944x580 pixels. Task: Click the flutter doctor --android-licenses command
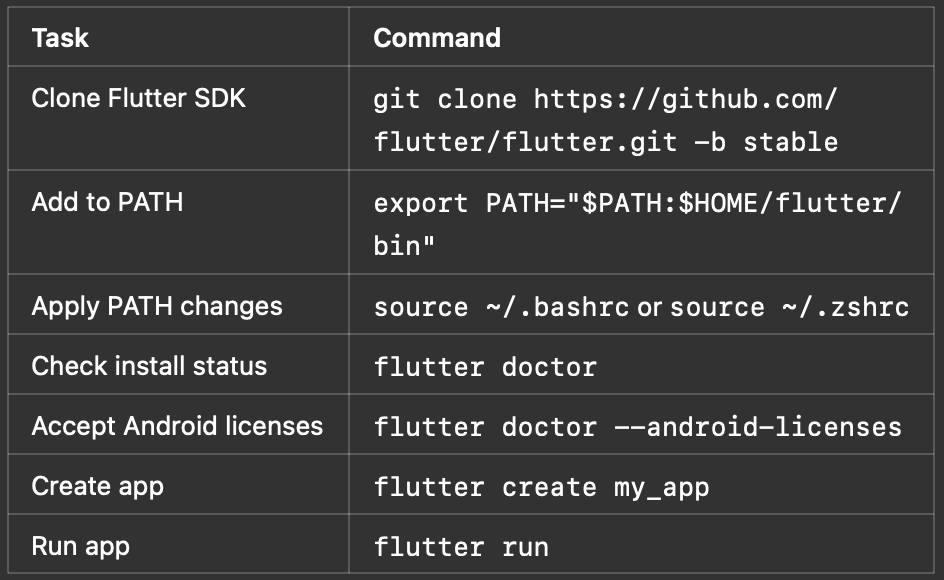click(x=638, y=426)
